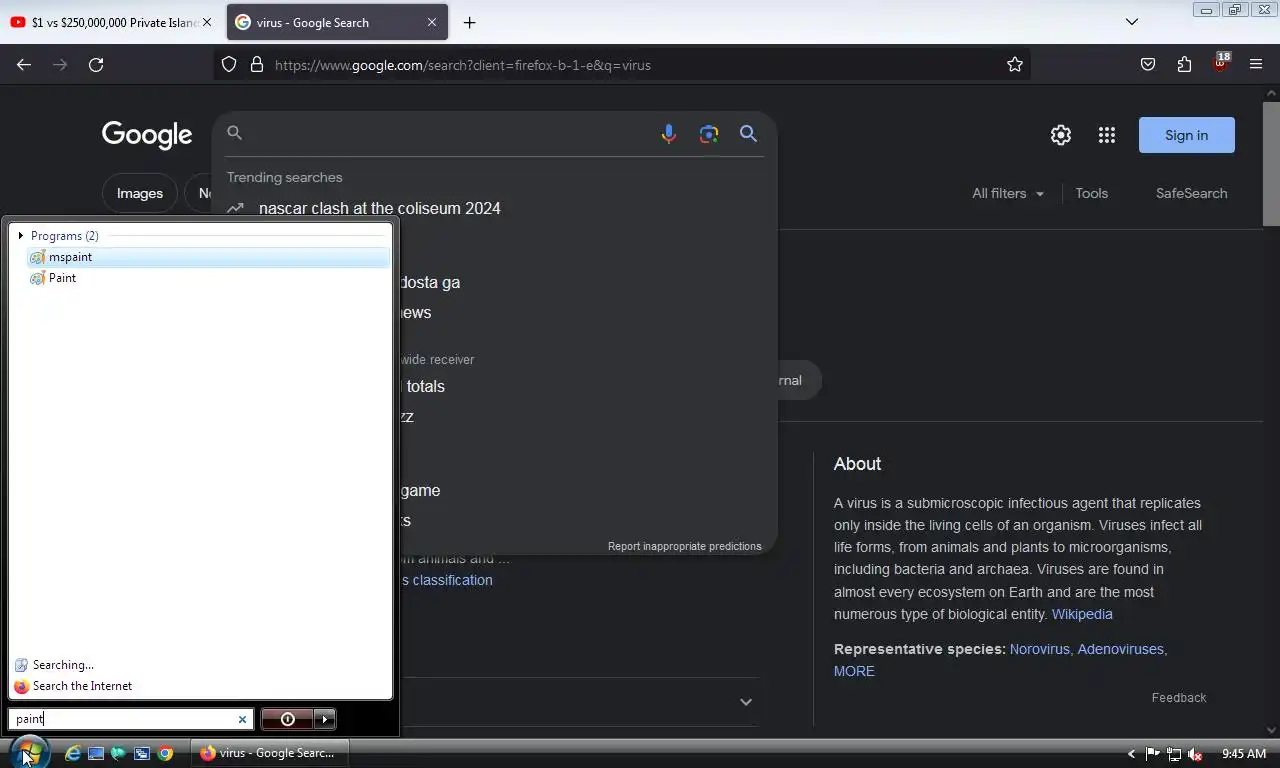Select the virus - Google Search taskbar button
1280x768 pixels.
[268, 753]
